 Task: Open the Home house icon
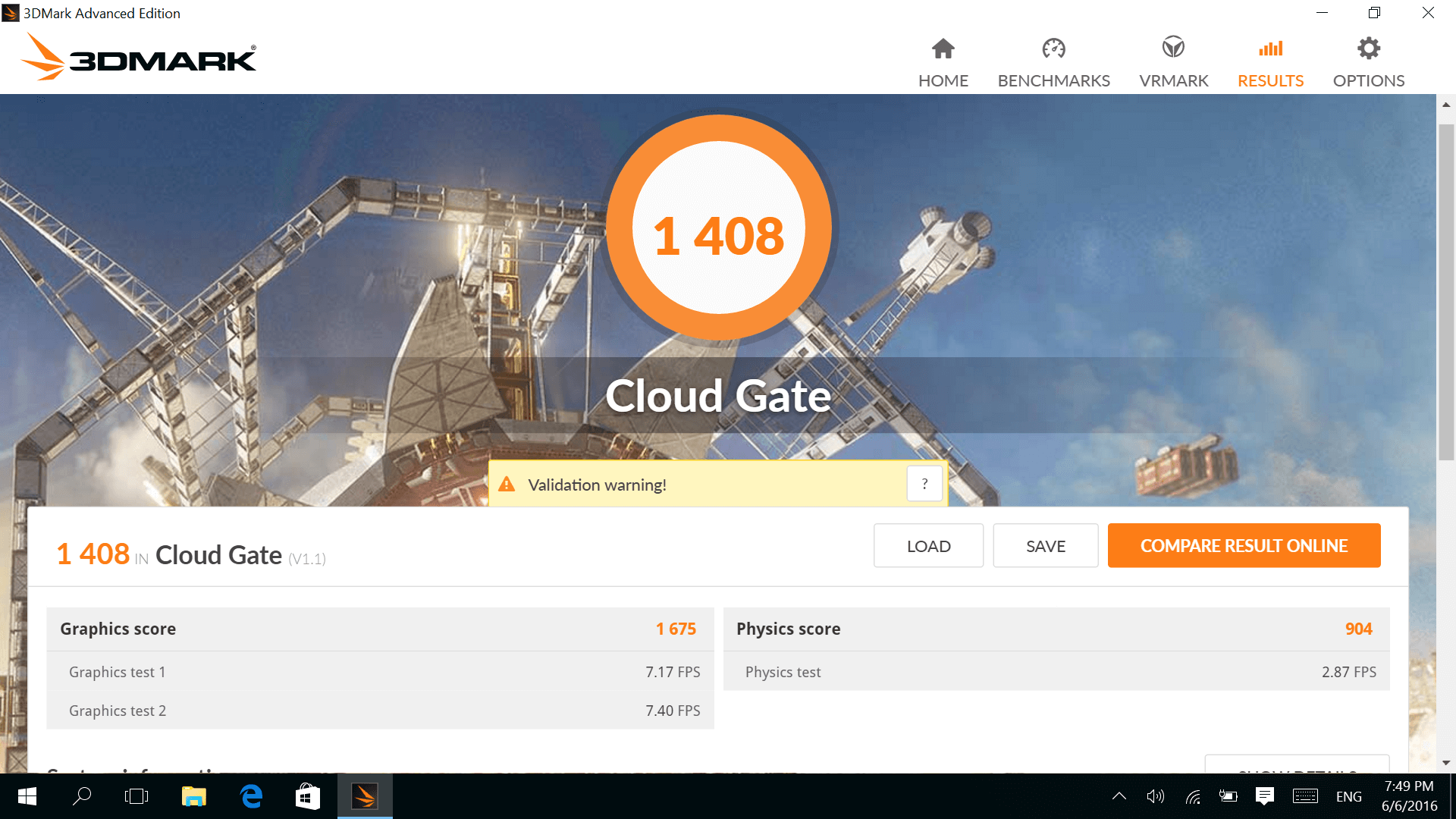click(943, 49)
